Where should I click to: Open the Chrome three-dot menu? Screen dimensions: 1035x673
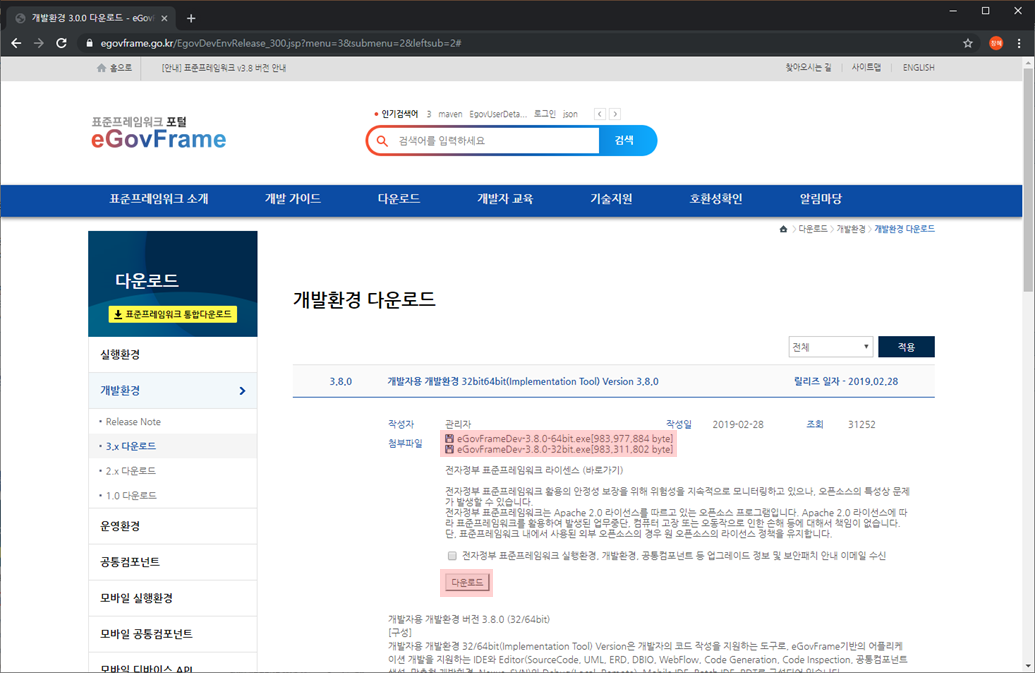(1019, 44)
